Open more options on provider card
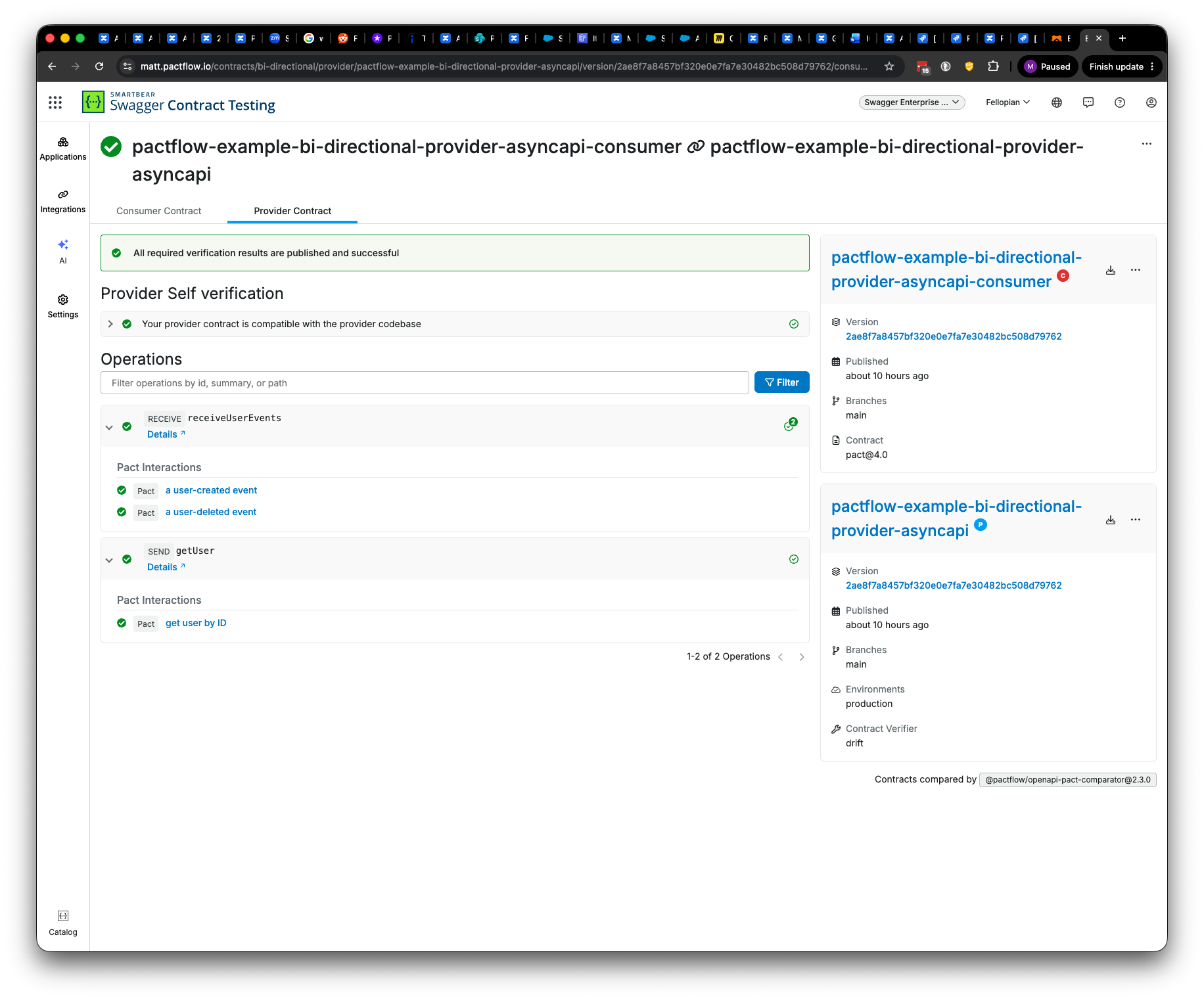 pos(1136,520)
